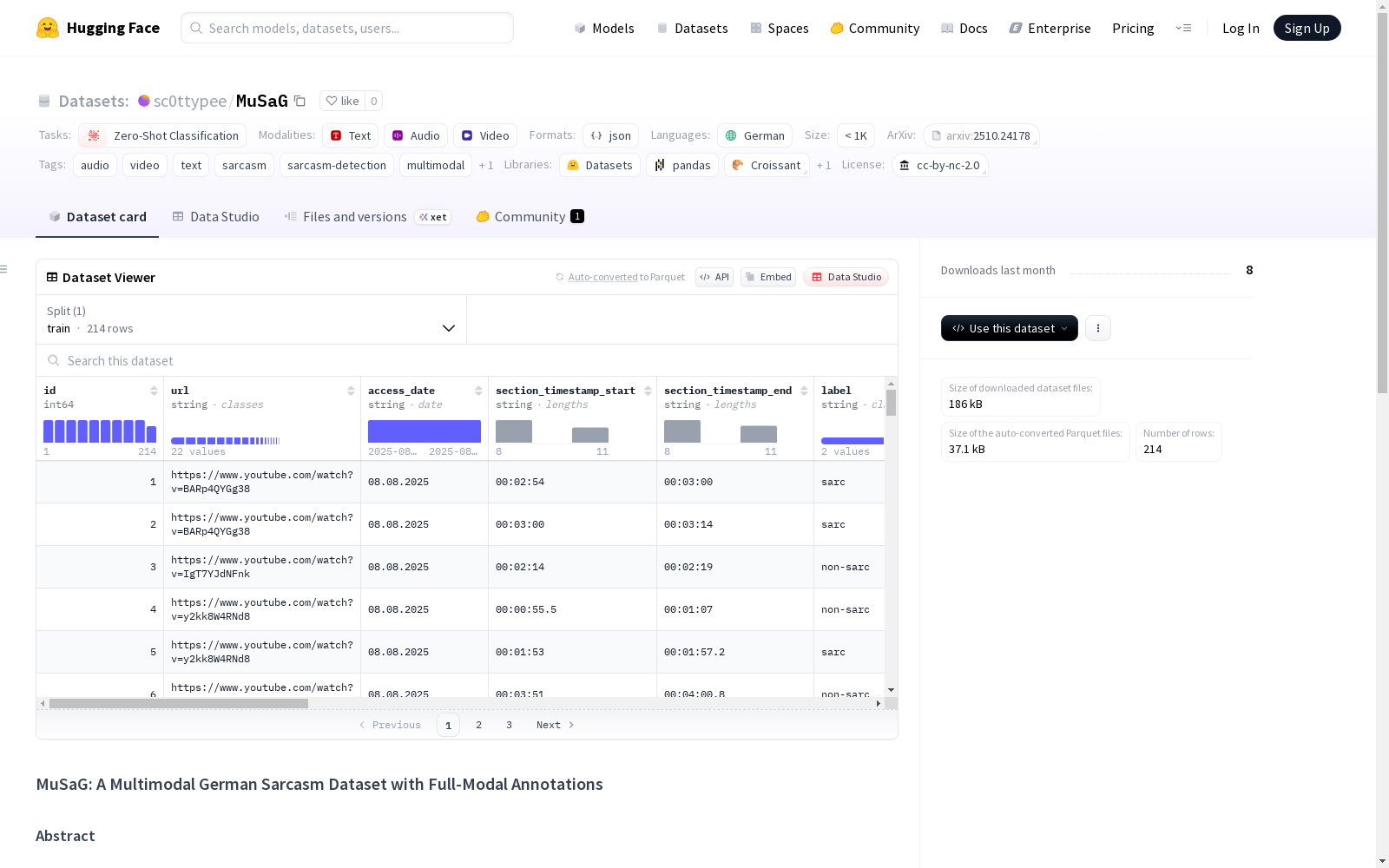Open the Community nav item

click(875, 28)
